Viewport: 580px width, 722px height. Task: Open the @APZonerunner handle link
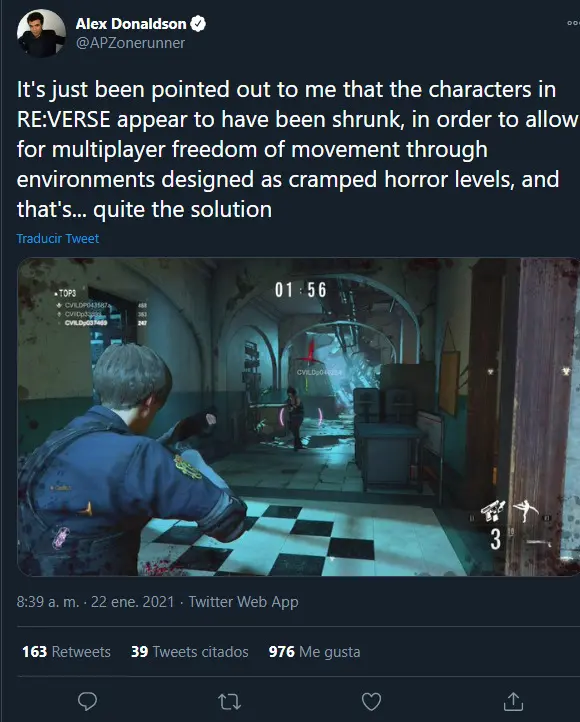tap(130, 43)
